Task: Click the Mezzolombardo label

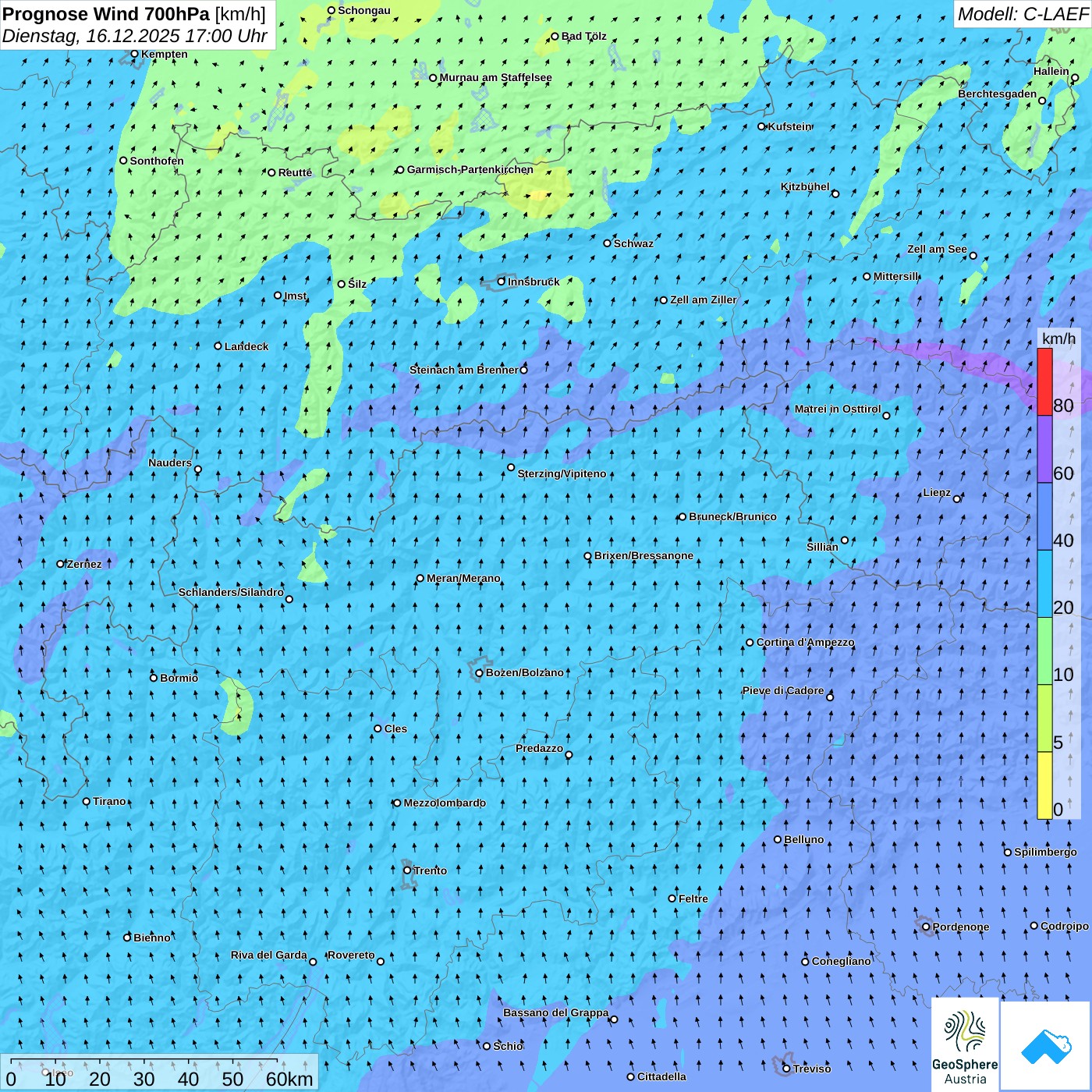Action: tap(445, 803)
